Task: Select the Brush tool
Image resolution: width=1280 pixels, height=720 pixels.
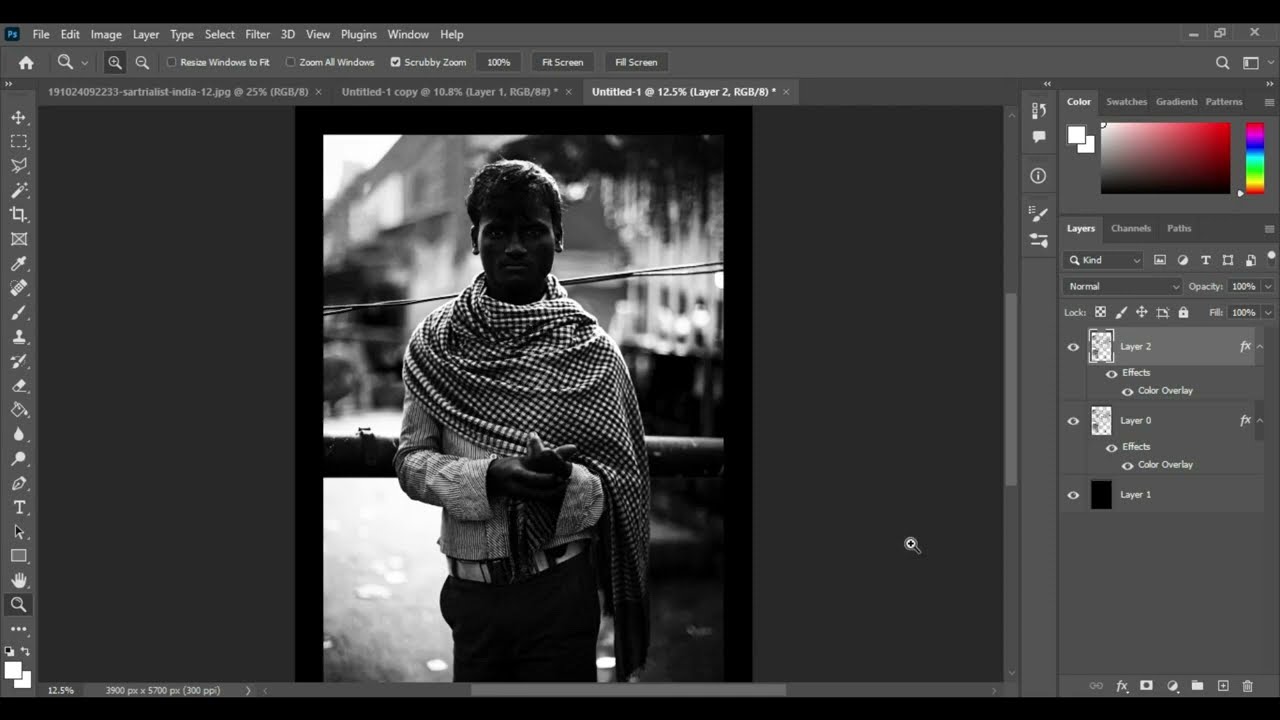Action: point(19,313)
